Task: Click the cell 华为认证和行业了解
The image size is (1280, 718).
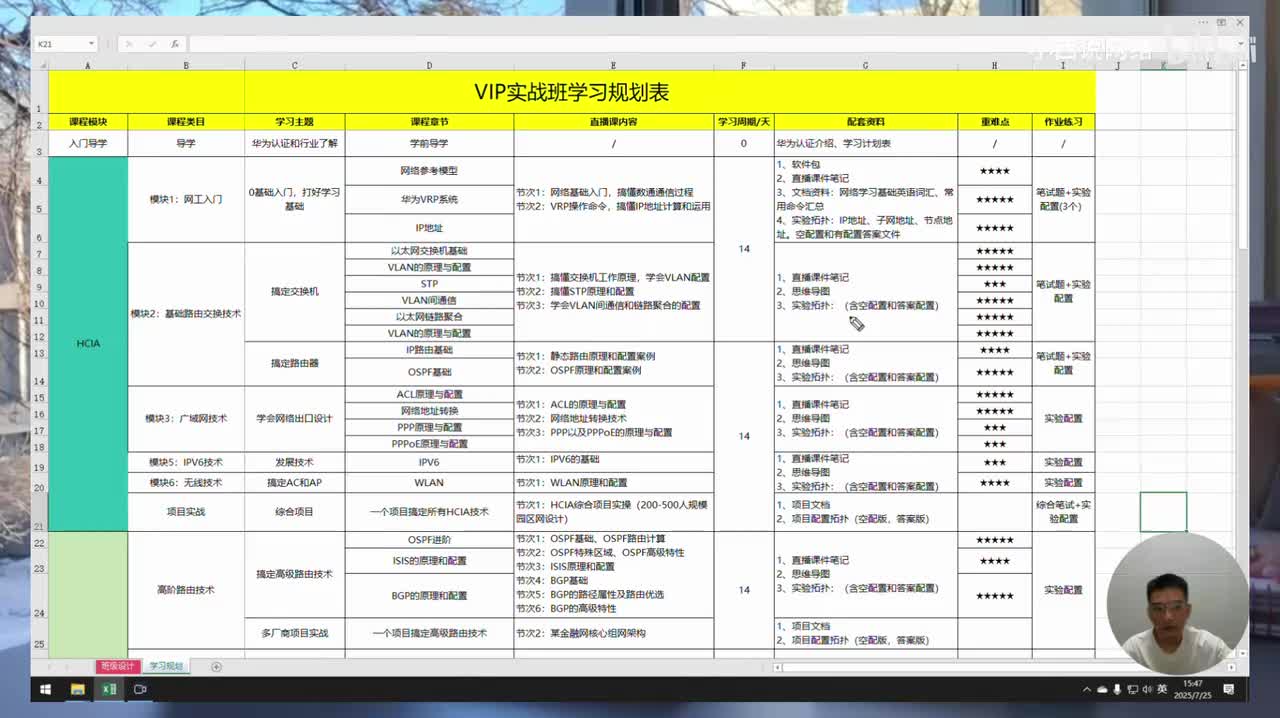Action: pos(295,143)
